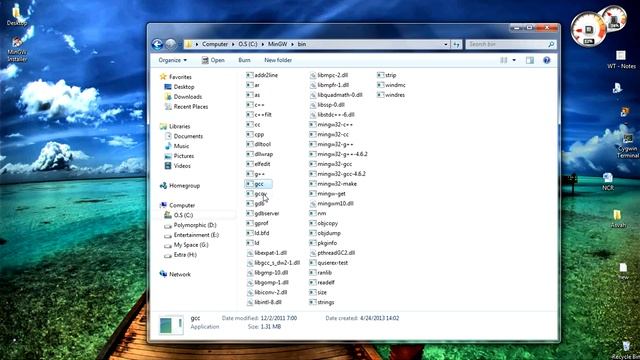Open Videos library
The image size is (640, 360).
(x=177, y=166)
